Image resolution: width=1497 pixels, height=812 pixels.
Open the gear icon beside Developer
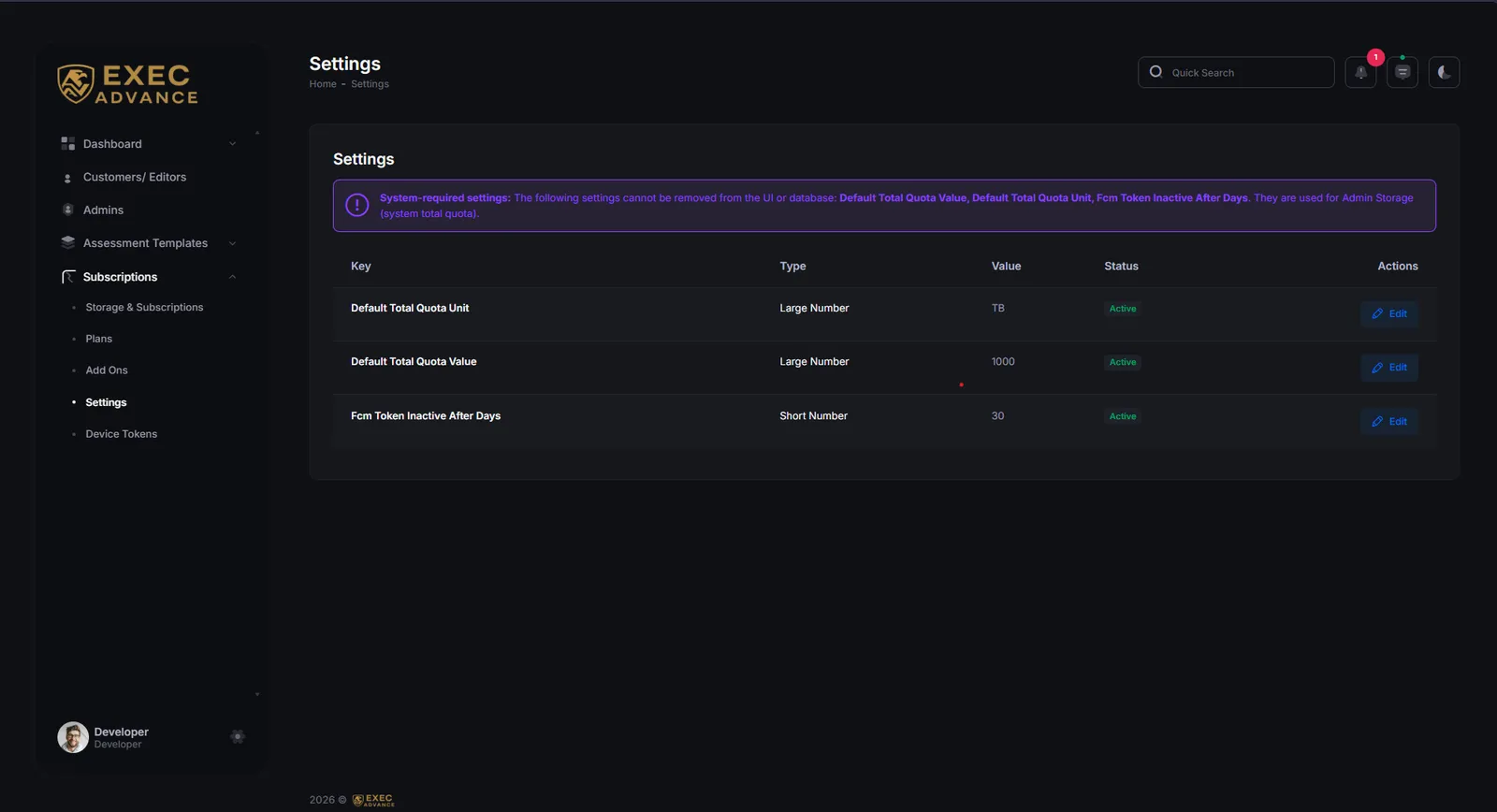pos(238,737)
